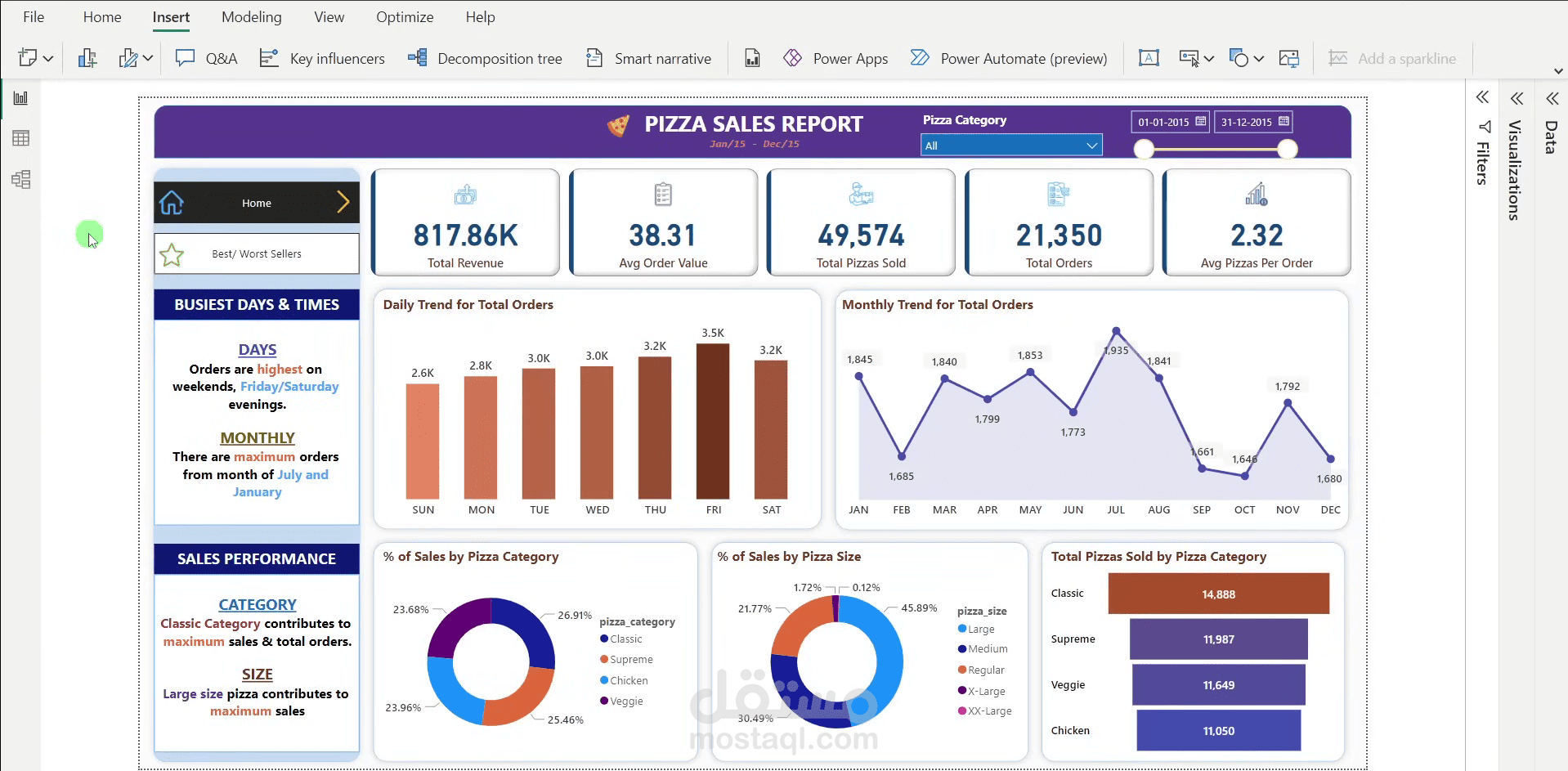Switch to Table view in left sidebar

(x=20, y=137)
